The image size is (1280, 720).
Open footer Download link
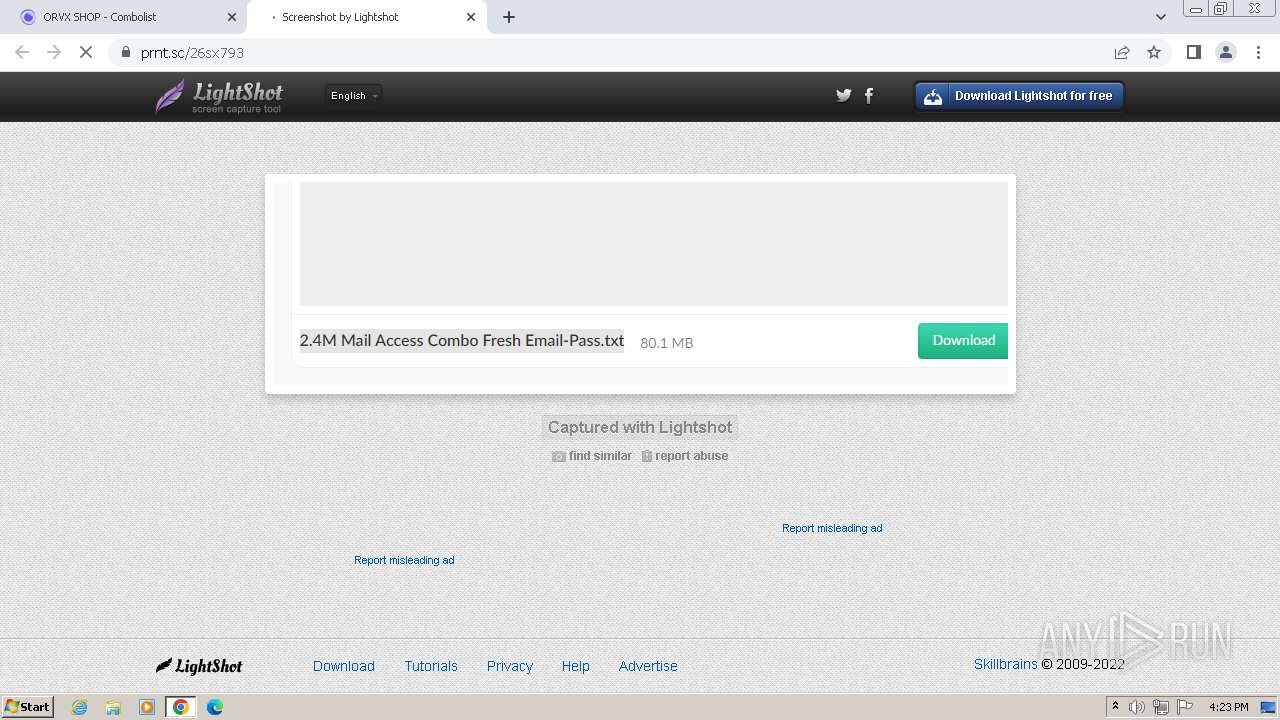point(344,666)
